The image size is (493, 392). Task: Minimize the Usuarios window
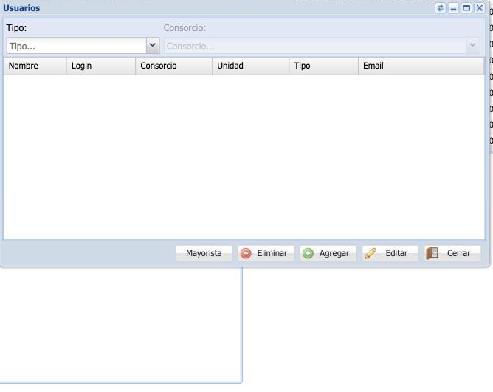453,8
